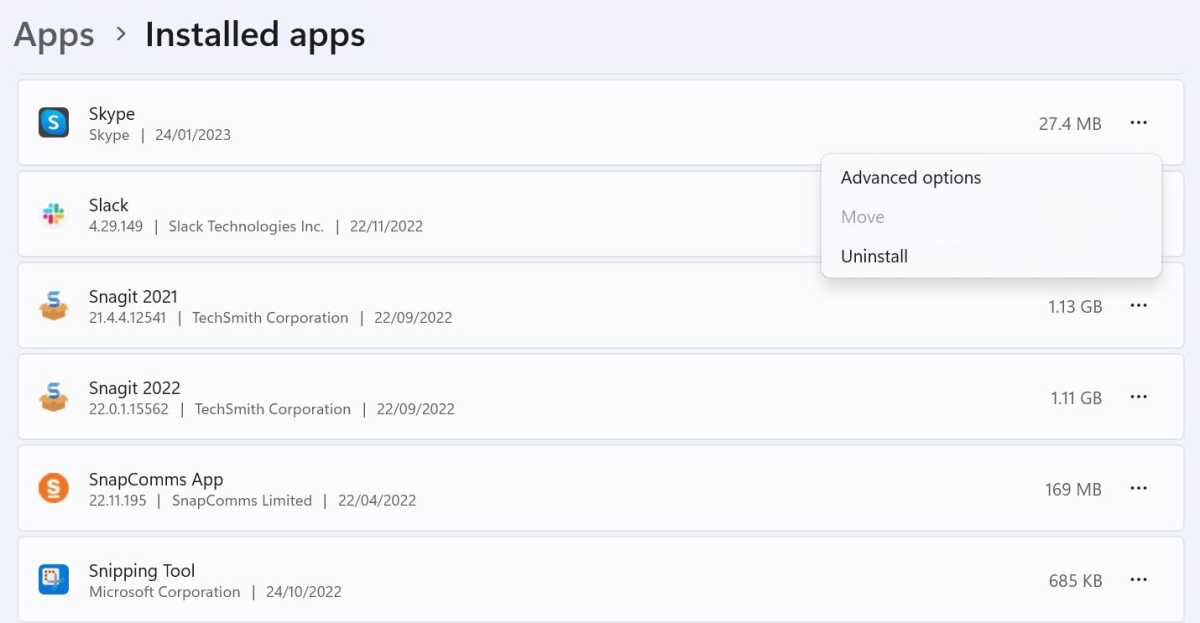Click the Installed apps breadcrumb heading
1200x623 pixels.
point(255,34)
